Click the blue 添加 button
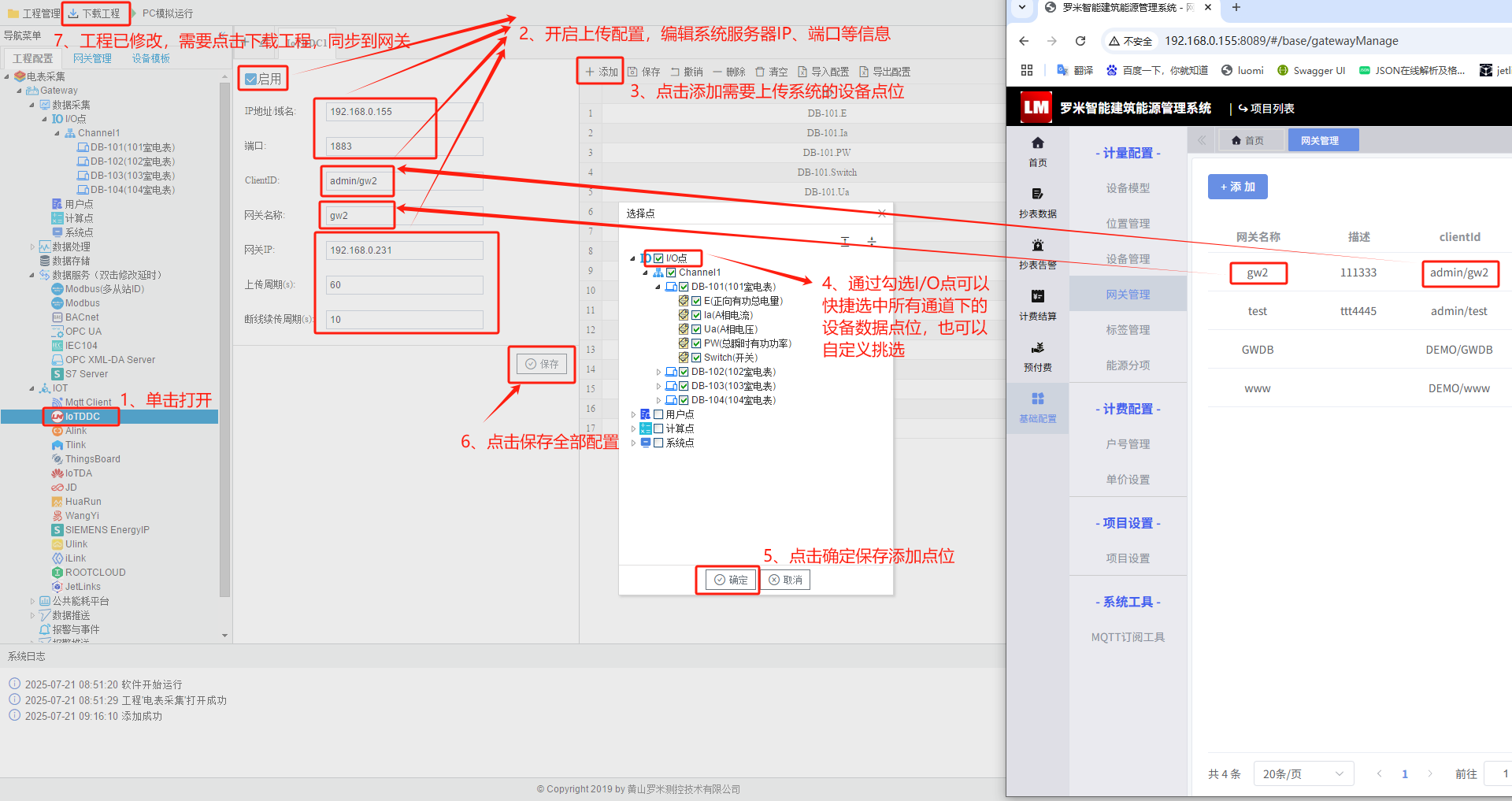 (1237, 187)
